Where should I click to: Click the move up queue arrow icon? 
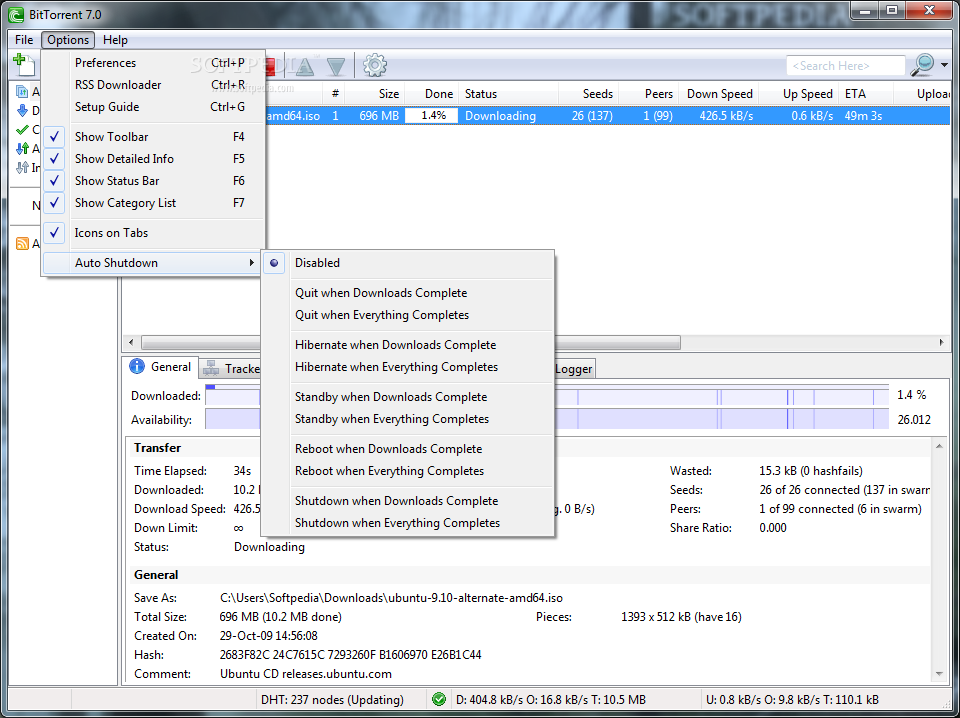tap(305, 66)
